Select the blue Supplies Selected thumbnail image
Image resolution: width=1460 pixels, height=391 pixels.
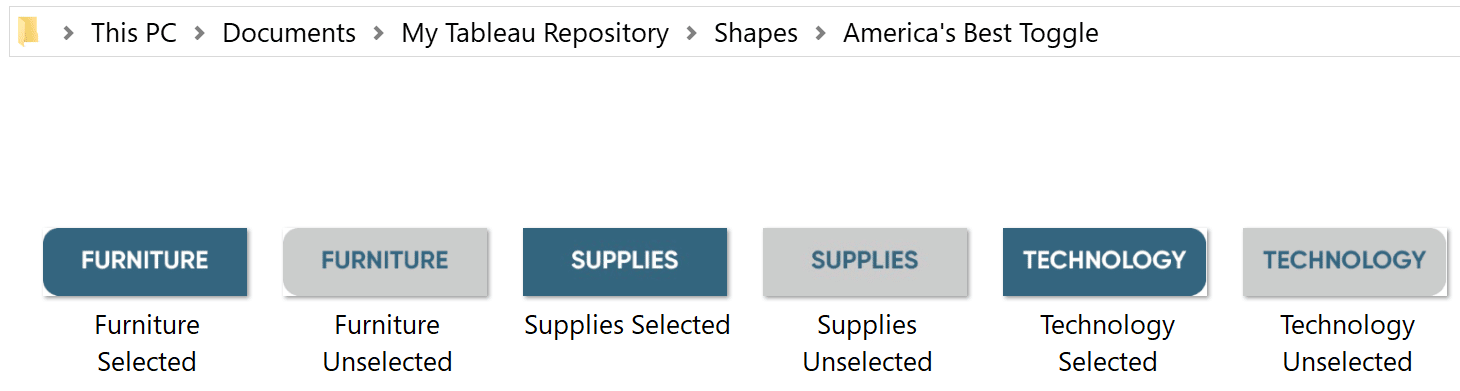625,262
